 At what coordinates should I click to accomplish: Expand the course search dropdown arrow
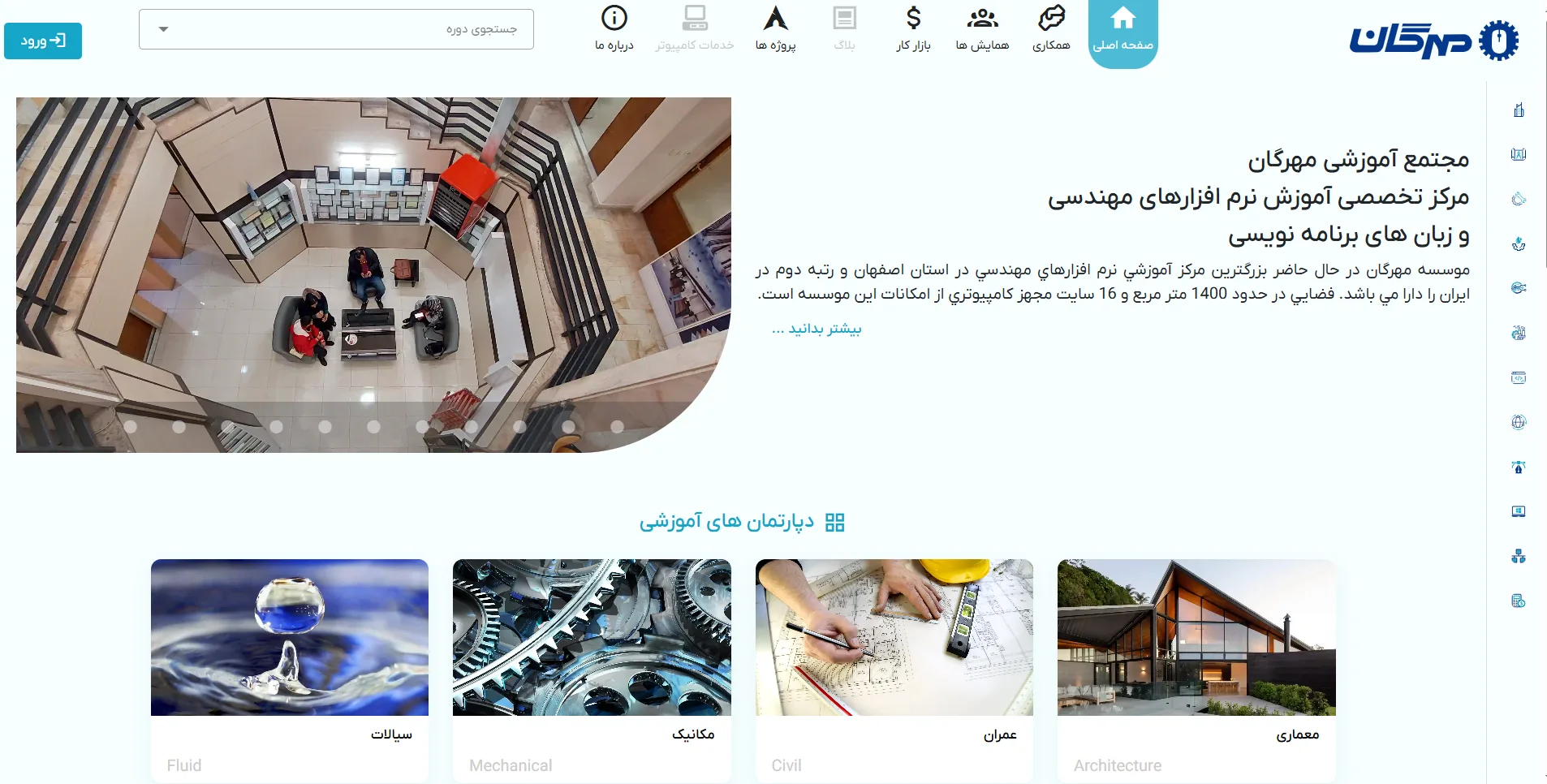(x=163, y=29)
